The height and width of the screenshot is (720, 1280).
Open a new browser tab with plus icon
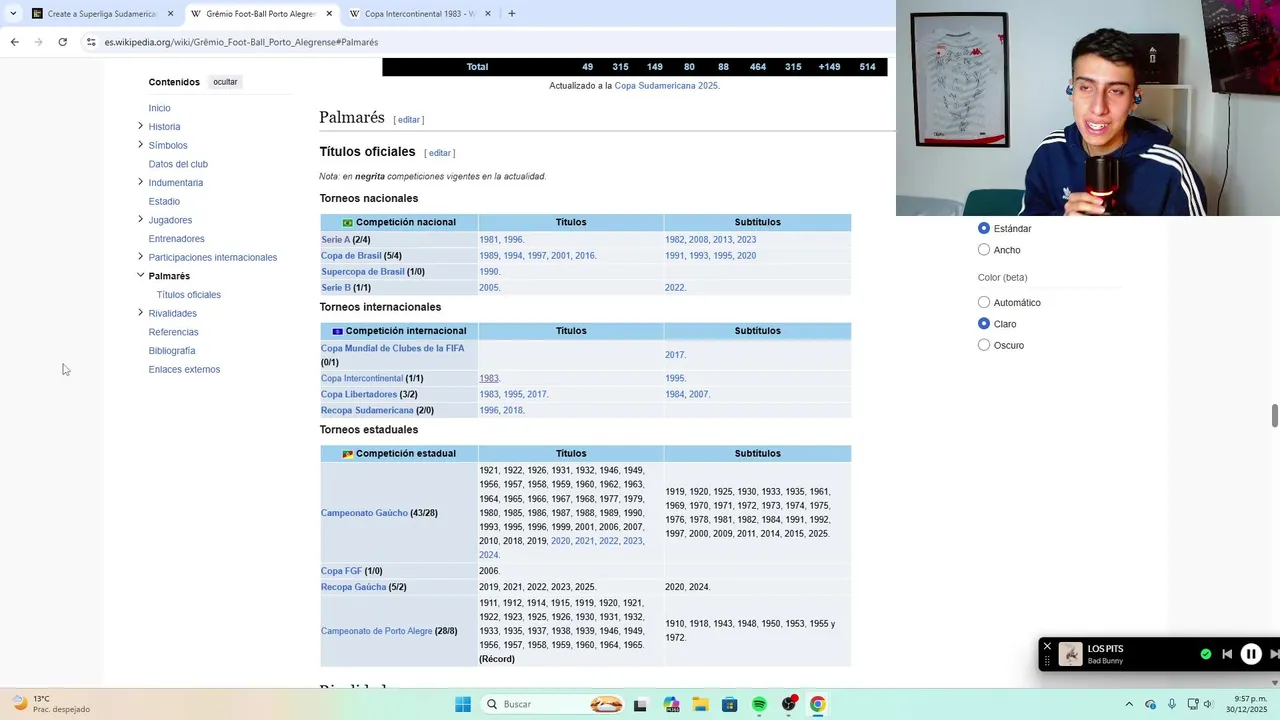[x=512, y=14]
